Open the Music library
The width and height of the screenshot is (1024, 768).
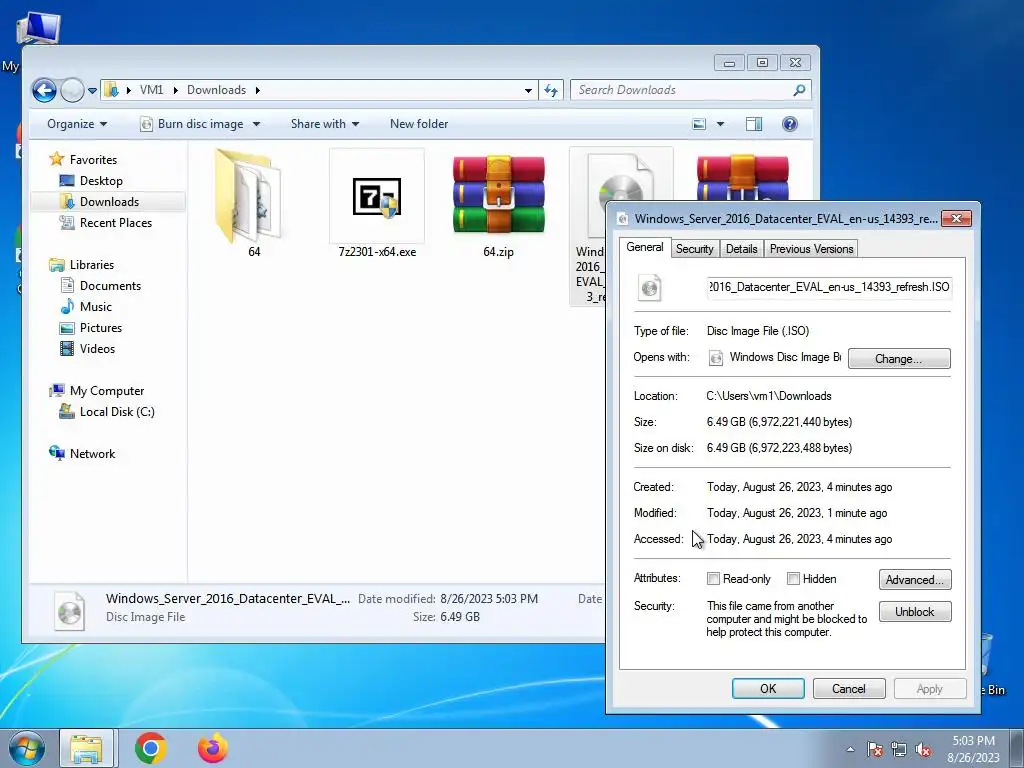pyautogui.click(x=86, y=307)
